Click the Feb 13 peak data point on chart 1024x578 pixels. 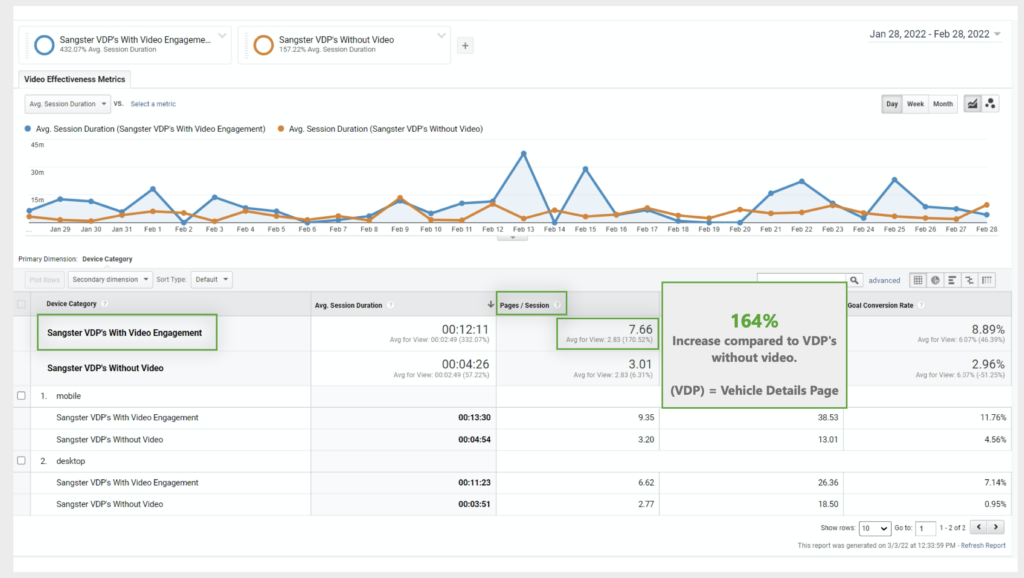[524, 154]
